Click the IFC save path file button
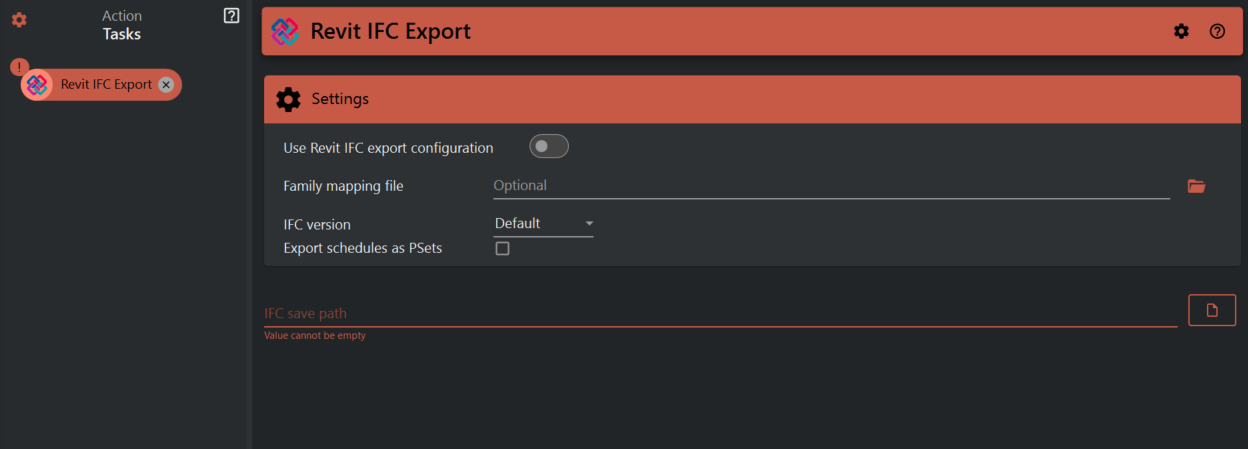Viewport: 1248px width, 449px height. pyautogui.click(x=1212, y=311)
